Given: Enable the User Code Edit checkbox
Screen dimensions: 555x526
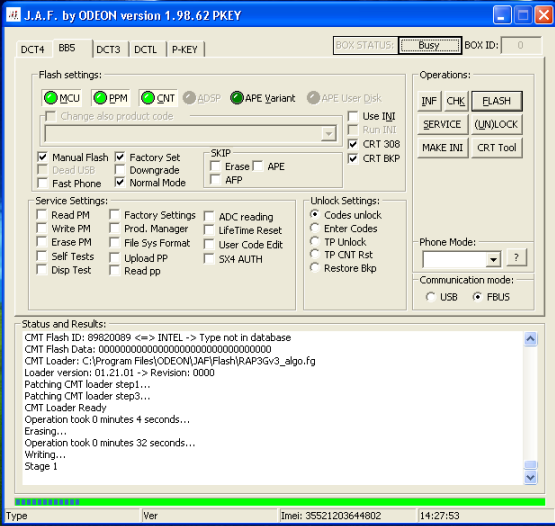Looking at the screenshot, I should click(209, 244).
